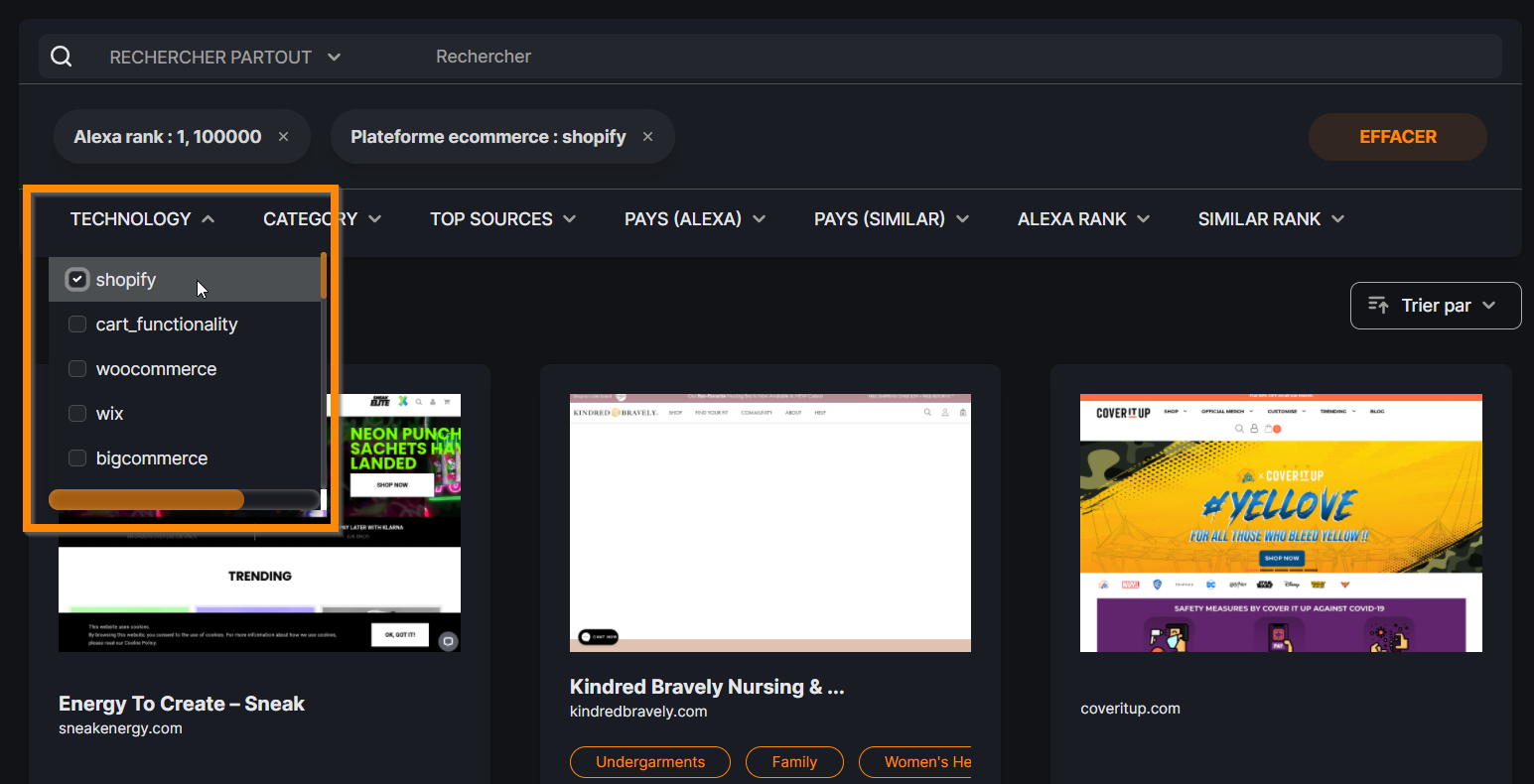Open the RECHERCHER PARTOUT dropdown

click(225, 58)
